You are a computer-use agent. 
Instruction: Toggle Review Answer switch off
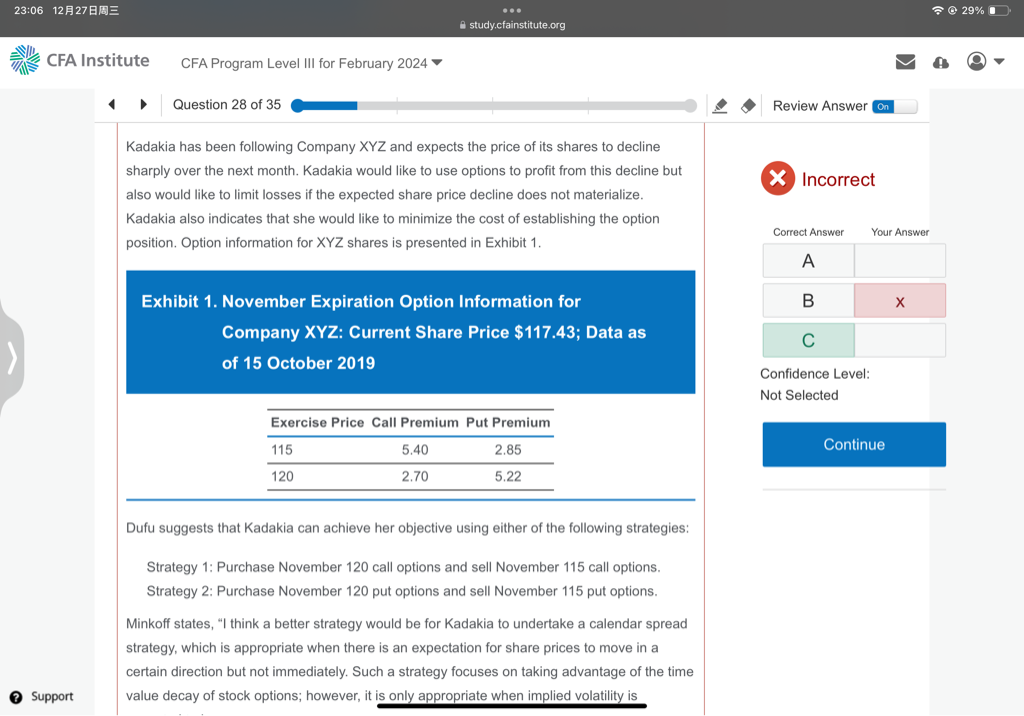pyautogui.click(x=893, y=106)
